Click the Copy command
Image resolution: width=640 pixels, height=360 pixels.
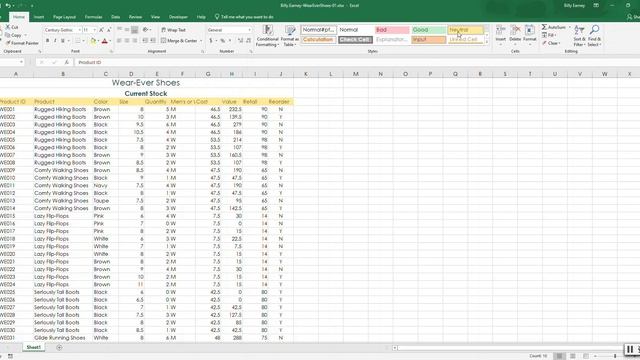coord(13,35)
